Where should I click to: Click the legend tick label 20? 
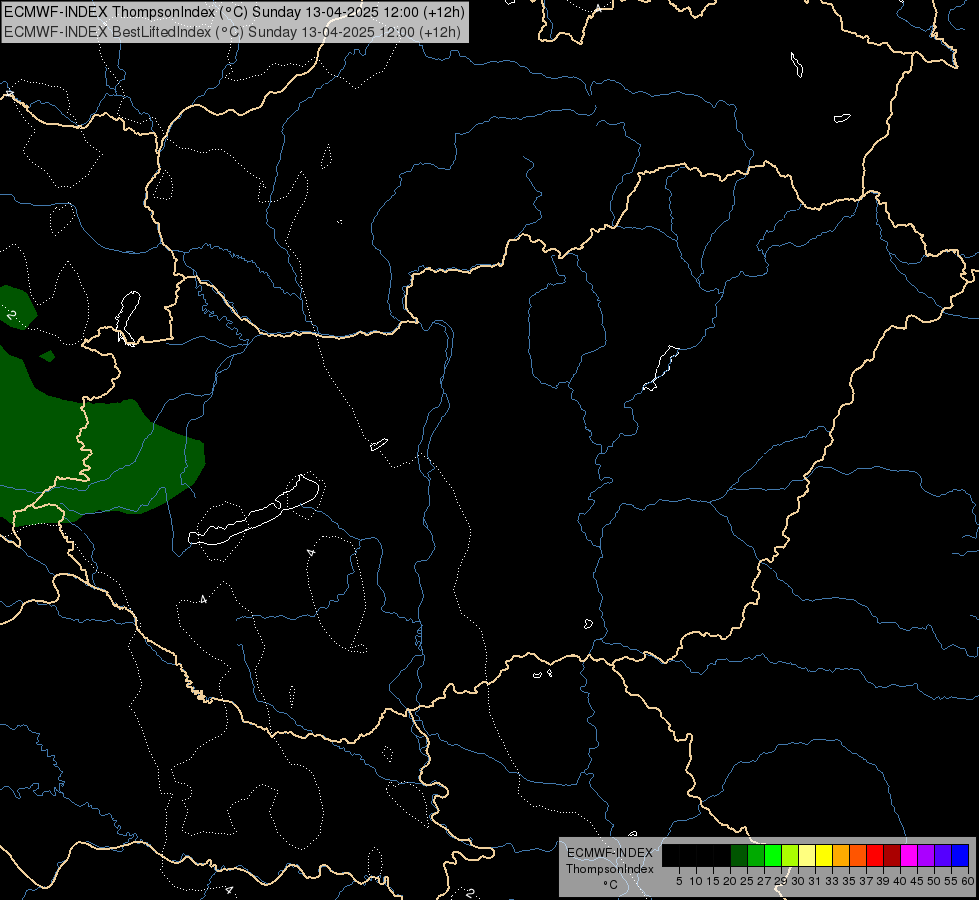click(x=731, y=881)
